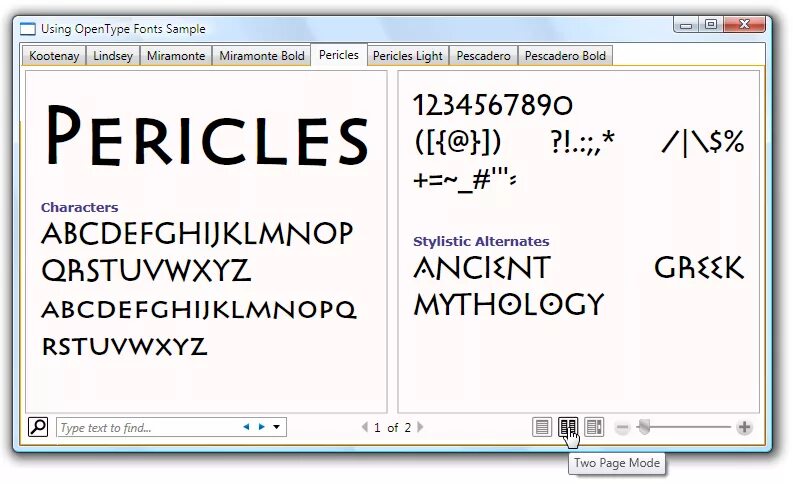This screenshot has width=793, height=484.
Task: Go to next page arrow
Action: 420,427
